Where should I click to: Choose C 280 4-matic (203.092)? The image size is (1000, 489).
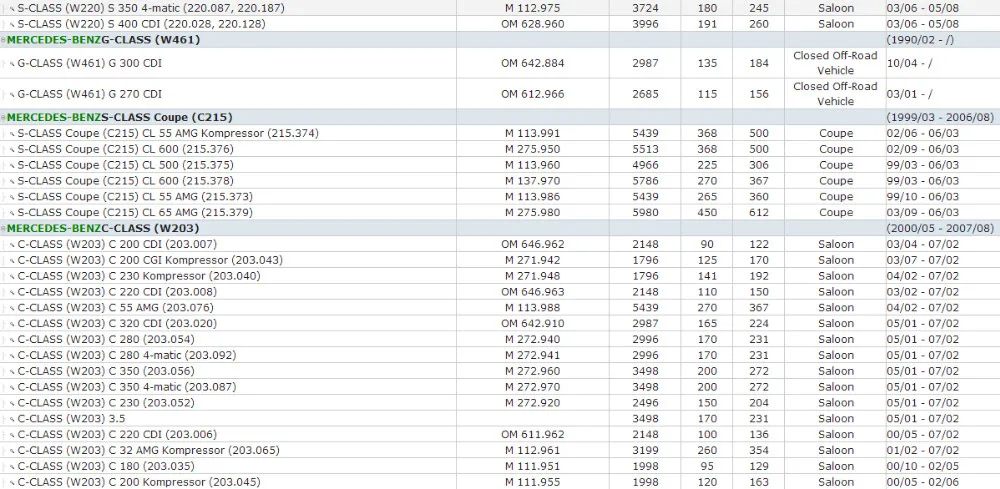(x=126, y=355)
